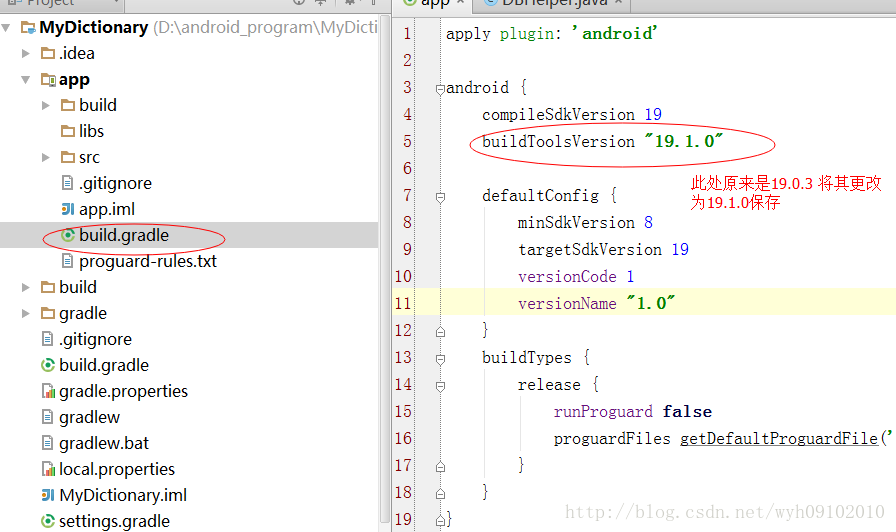
Task: Click the app.iml module file icon
Action: tap(67, 209)
